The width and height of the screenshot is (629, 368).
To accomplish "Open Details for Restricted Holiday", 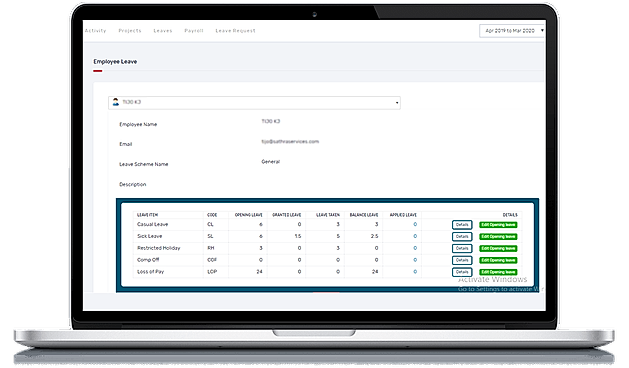I will pyautogui.click(x=462, y=248).
